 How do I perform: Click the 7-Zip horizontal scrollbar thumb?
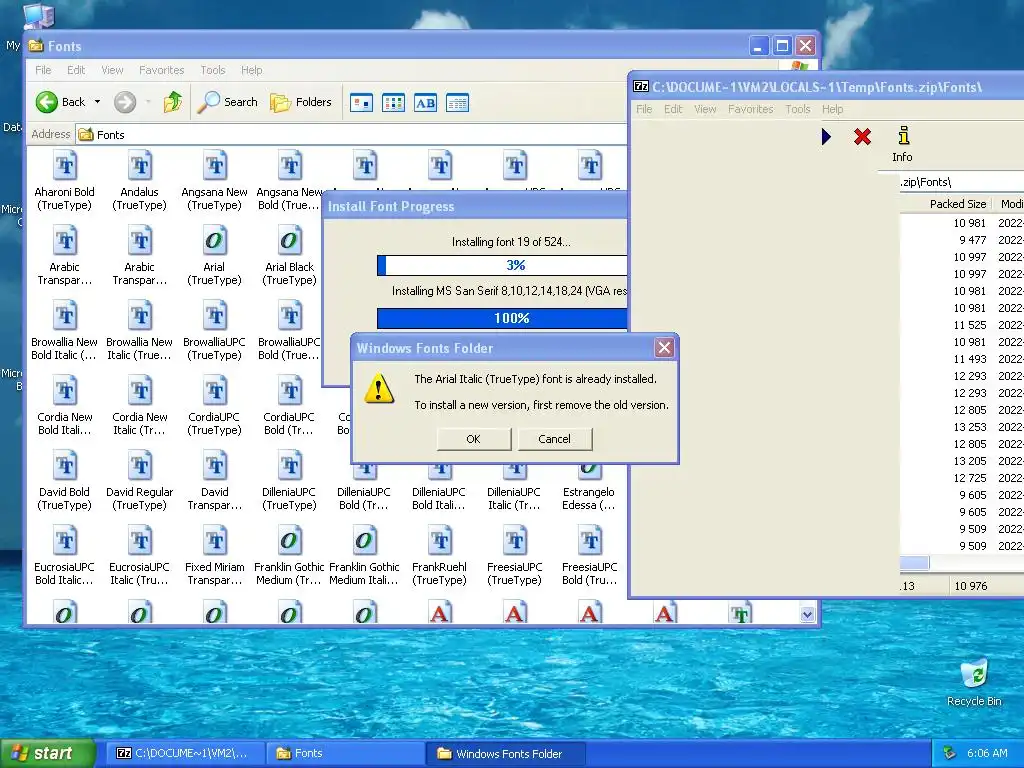click(914, 563)
